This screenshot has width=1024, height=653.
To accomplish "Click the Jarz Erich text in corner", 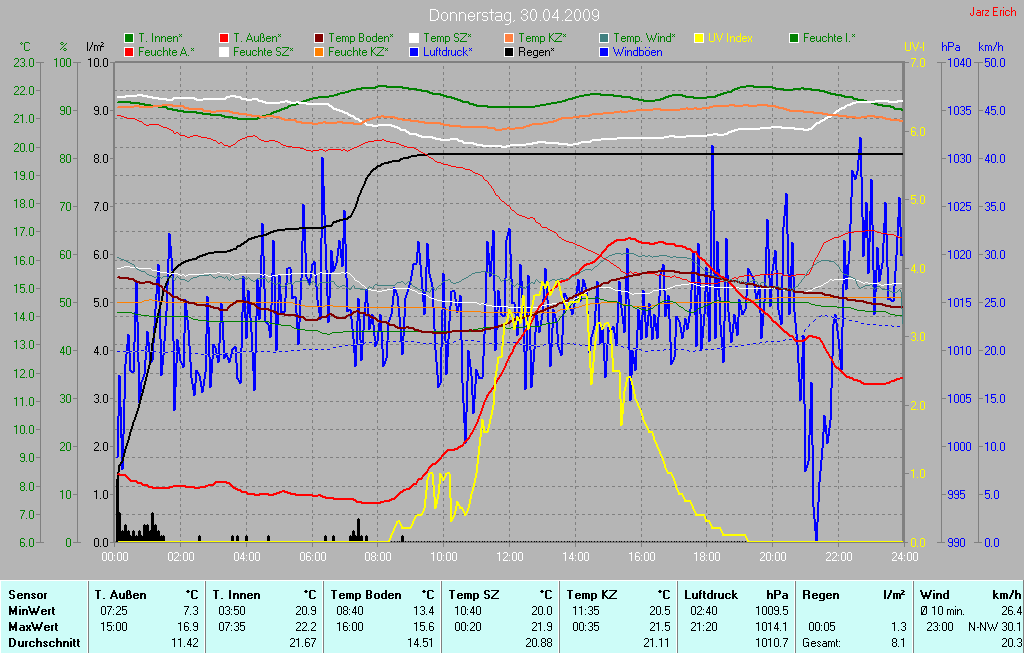I will point(993,12).
